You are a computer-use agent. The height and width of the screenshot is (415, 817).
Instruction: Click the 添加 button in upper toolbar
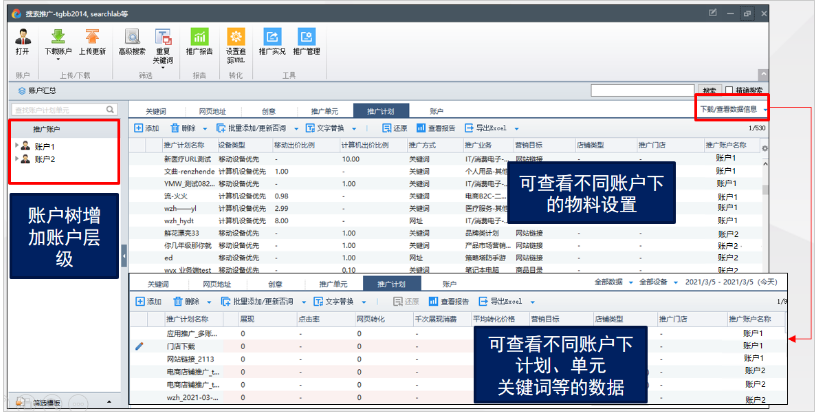click(146, 128)
